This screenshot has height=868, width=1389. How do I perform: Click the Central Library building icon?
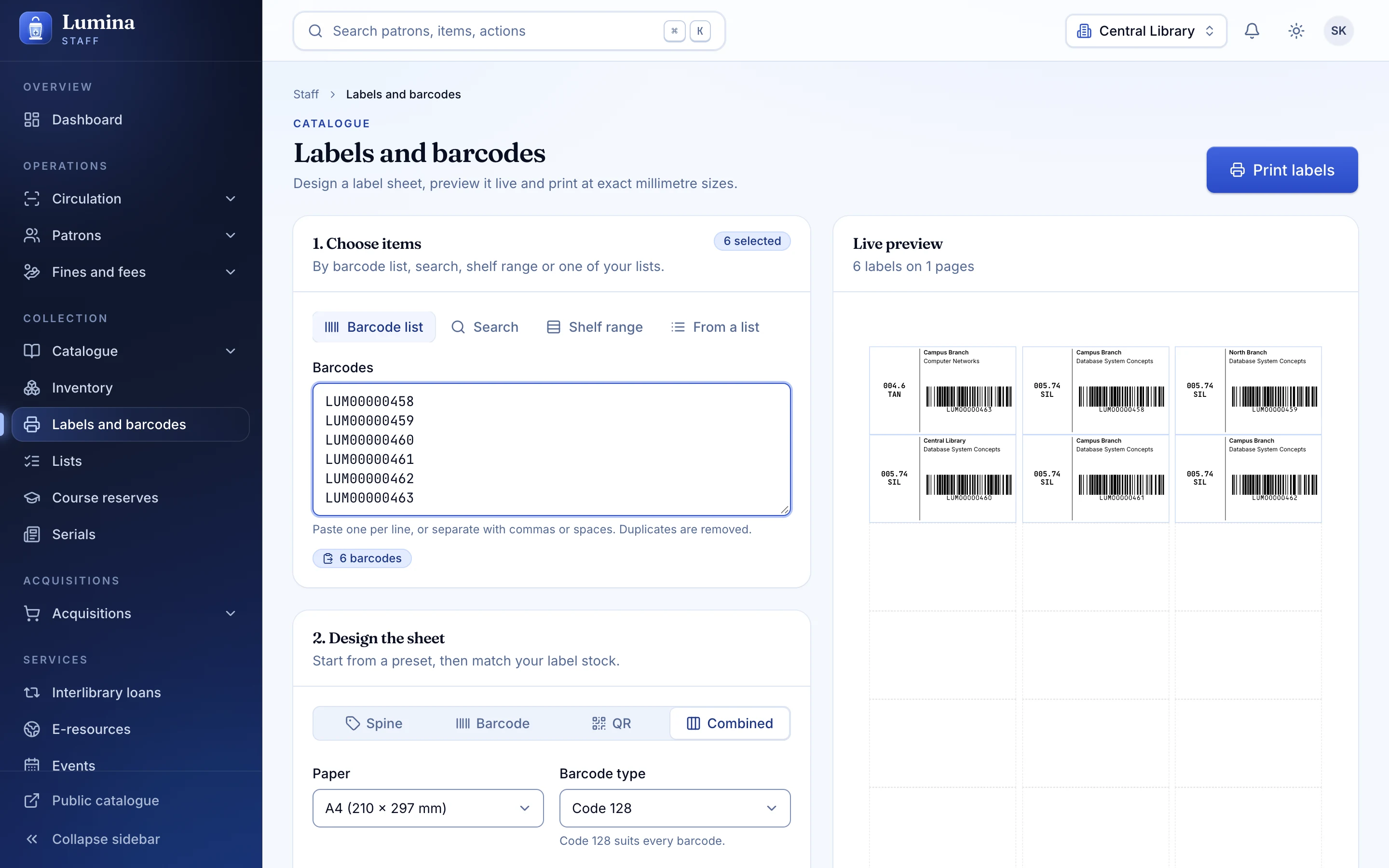point(1084,31)
